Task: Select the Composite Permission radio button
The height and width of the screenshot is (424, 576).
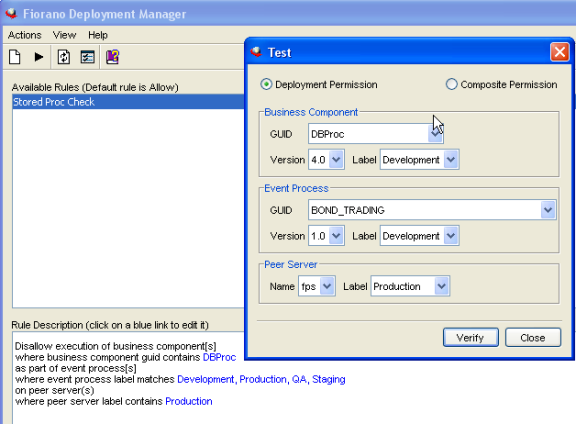Action: [451, 85]
